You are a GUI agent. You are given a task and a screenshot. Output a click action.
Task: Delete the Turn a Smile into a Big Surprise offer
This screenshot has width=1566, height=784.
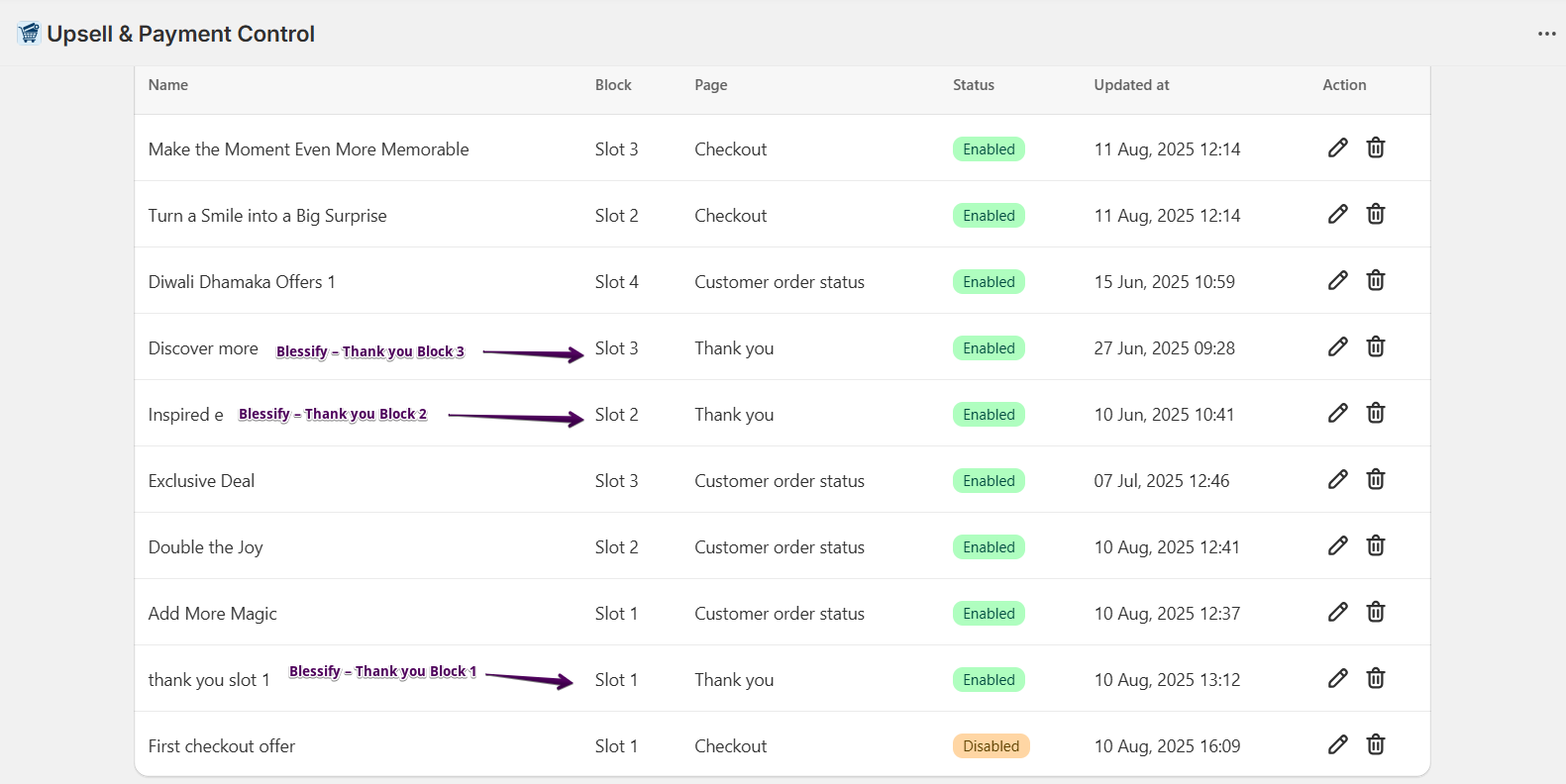pyautogui.click(x=1375, y=215)
